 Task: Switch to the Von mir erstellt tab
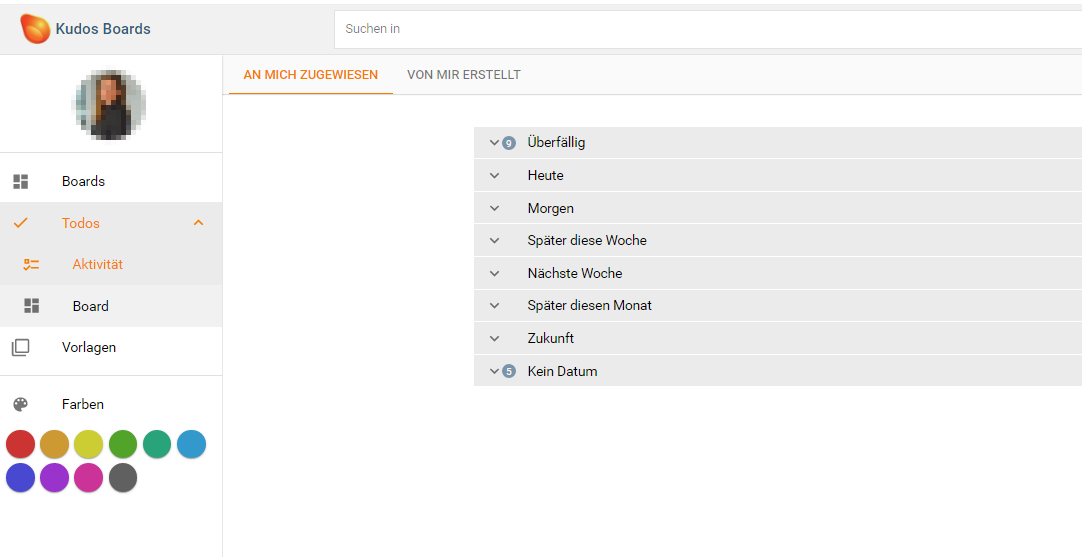[x=464, y=75]
